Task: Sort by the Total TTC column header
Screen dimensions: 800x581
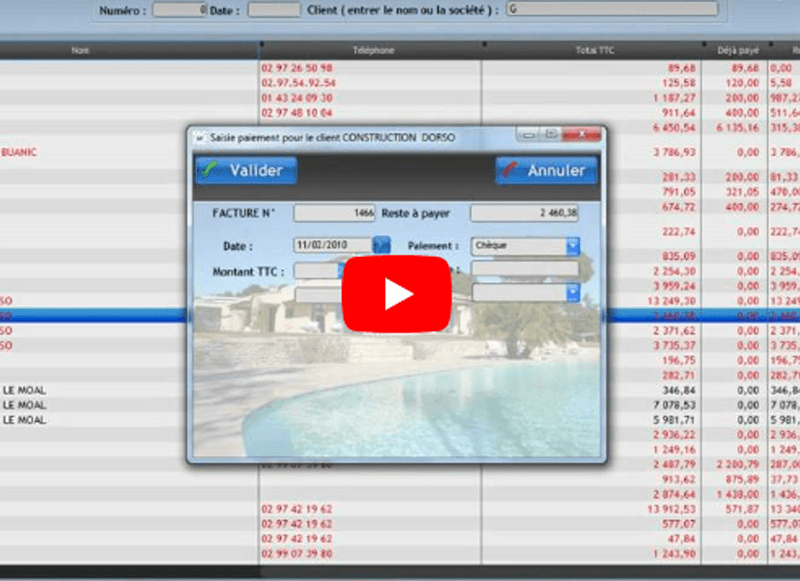Action: pos(592,48)
